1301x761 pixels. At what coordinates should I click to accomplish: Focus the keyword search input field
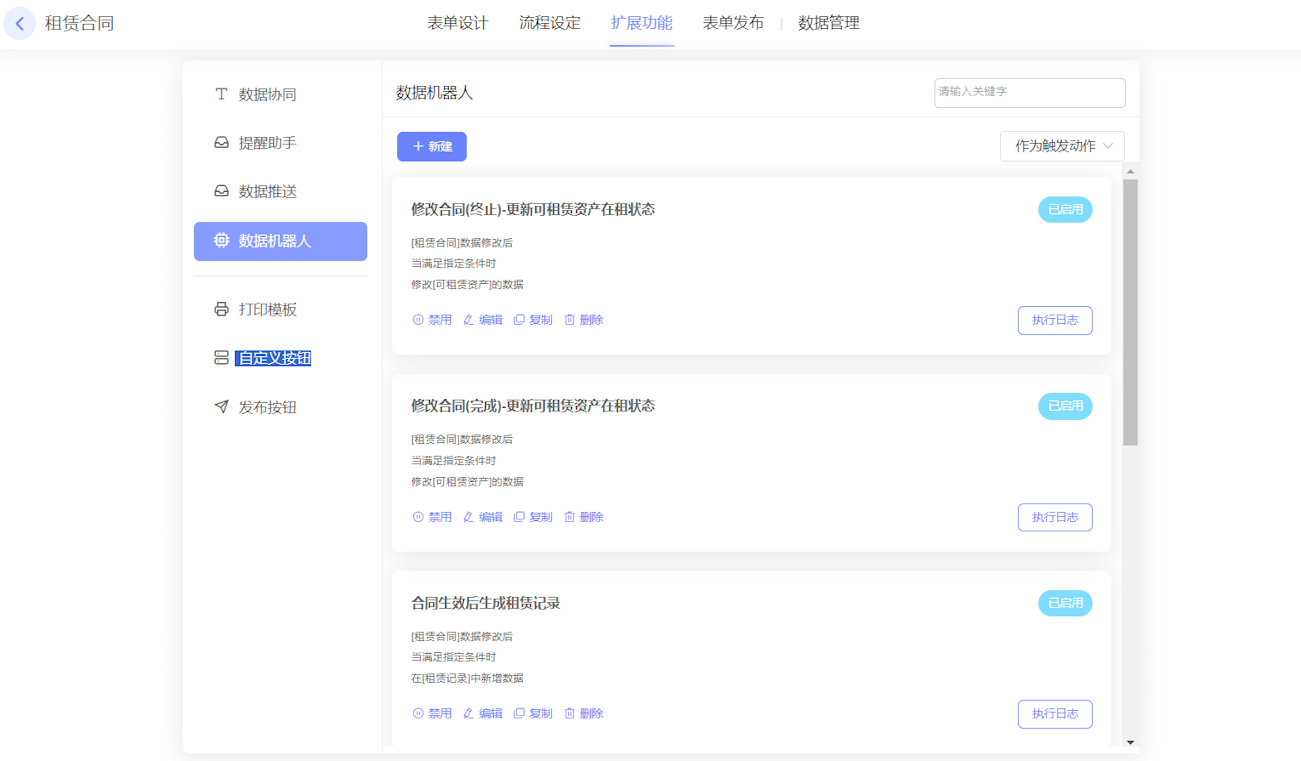[x=1029, y=92]
